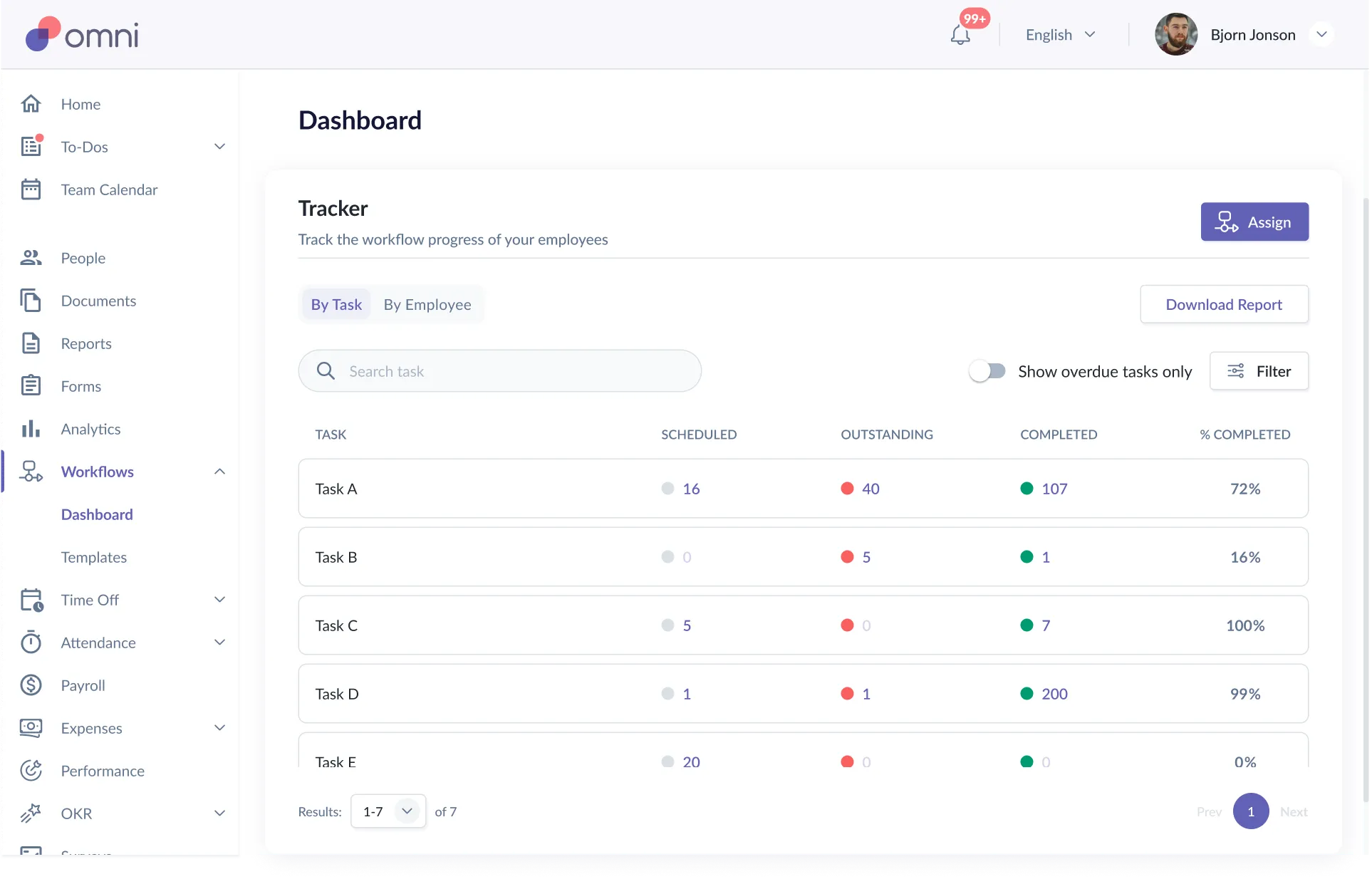Open the English language dropdown
Screen dimensions: 1372x884
click(x=1060, y=35)
